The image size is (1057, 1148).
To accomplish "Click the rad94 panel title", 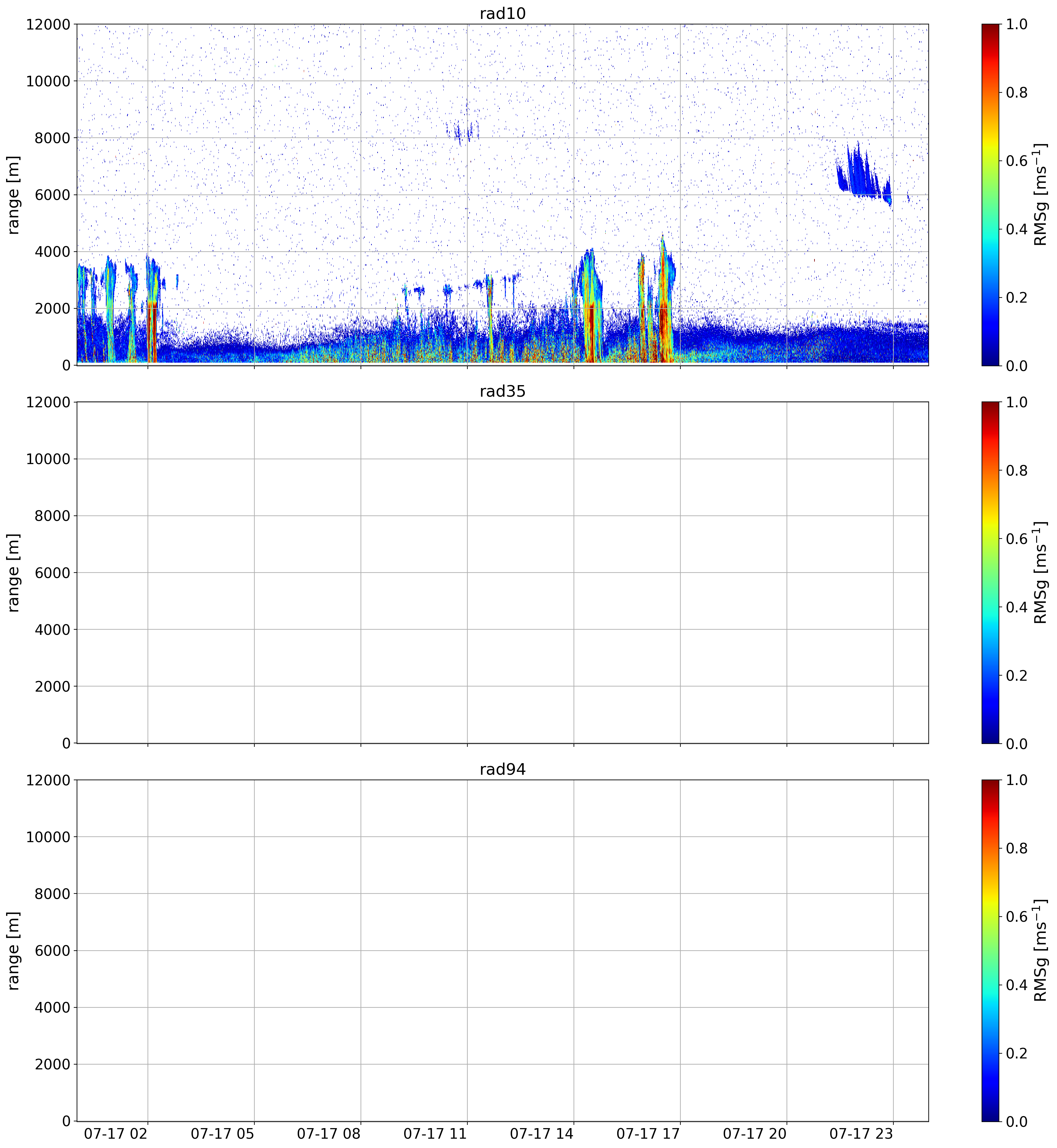I will (x=502, y=770).
